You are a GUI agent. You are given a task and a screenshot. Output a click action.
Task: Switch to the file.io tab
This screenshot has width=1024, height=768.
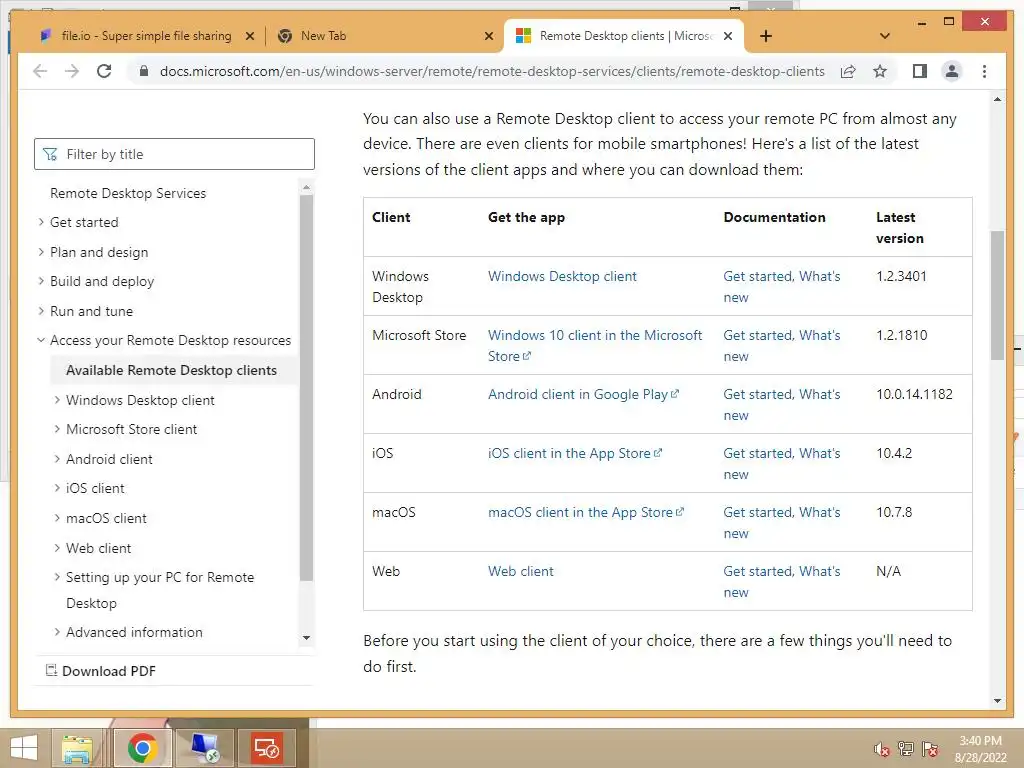[x=146, y=36]
